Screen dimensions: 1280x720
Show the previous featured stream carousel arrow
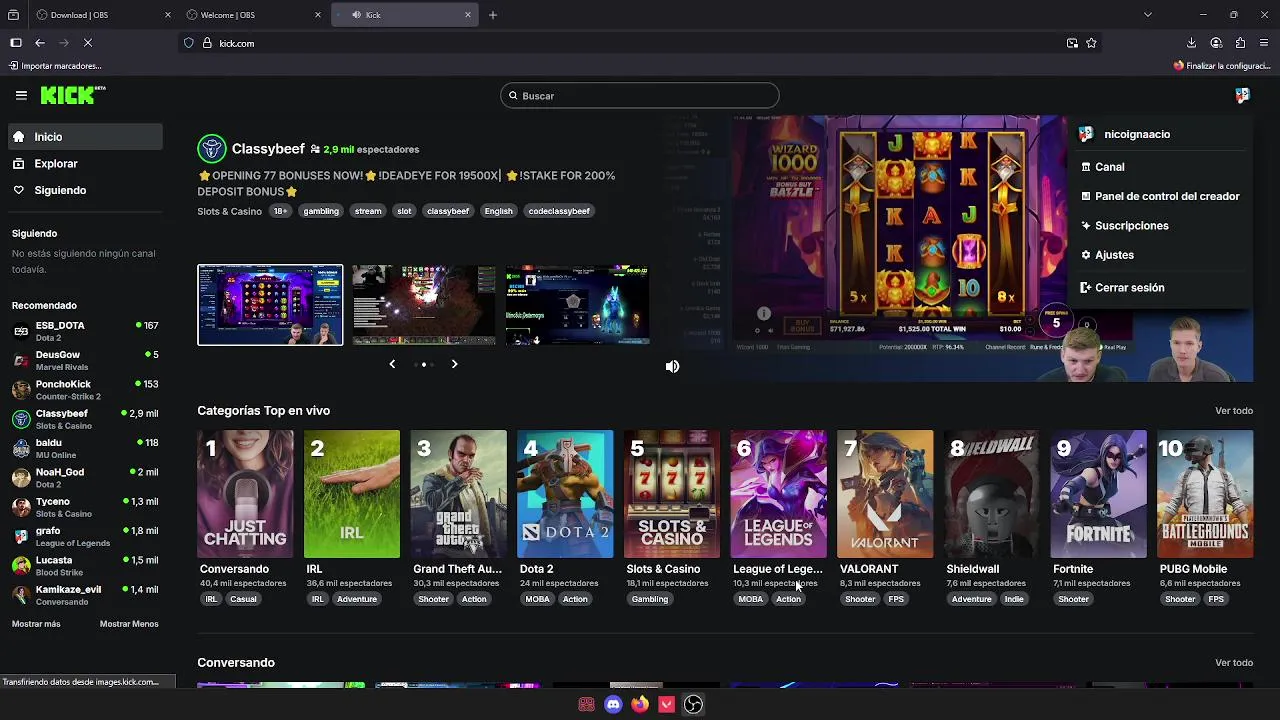coord(392,364)
